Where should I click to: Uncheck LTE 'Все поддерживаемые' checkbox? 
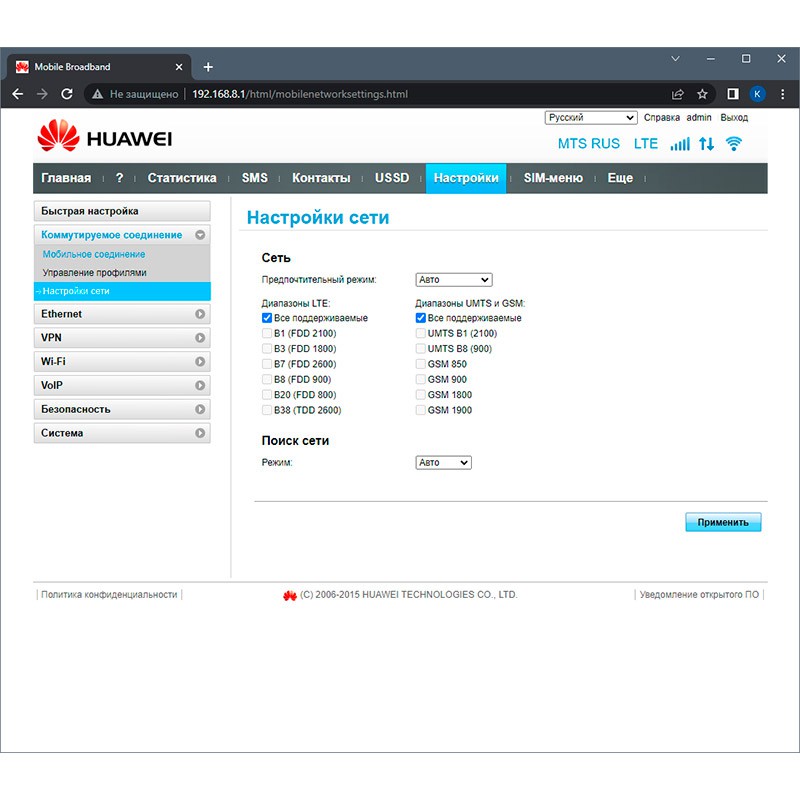(267, 318)
